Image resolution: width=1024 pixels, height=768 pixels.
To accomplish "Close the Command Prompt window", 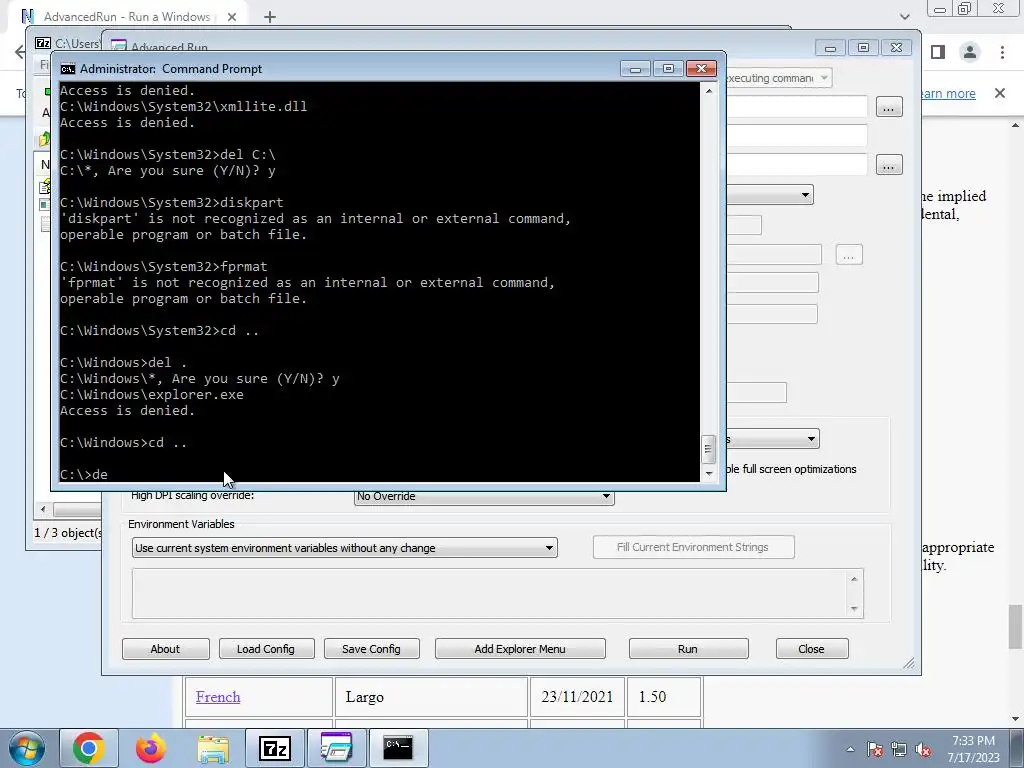I will (701, 69).
